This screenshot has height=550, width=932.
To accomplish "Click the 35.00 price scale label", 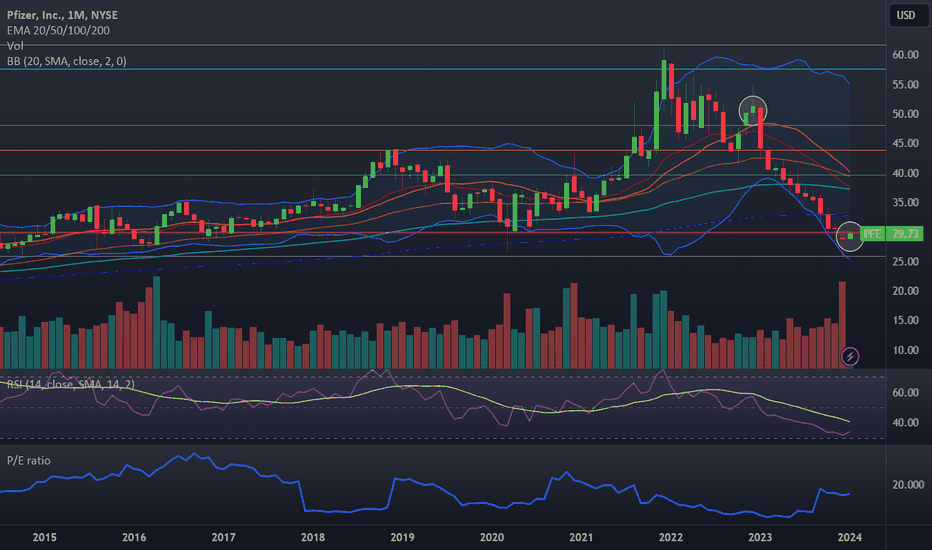I will point(905,202).
